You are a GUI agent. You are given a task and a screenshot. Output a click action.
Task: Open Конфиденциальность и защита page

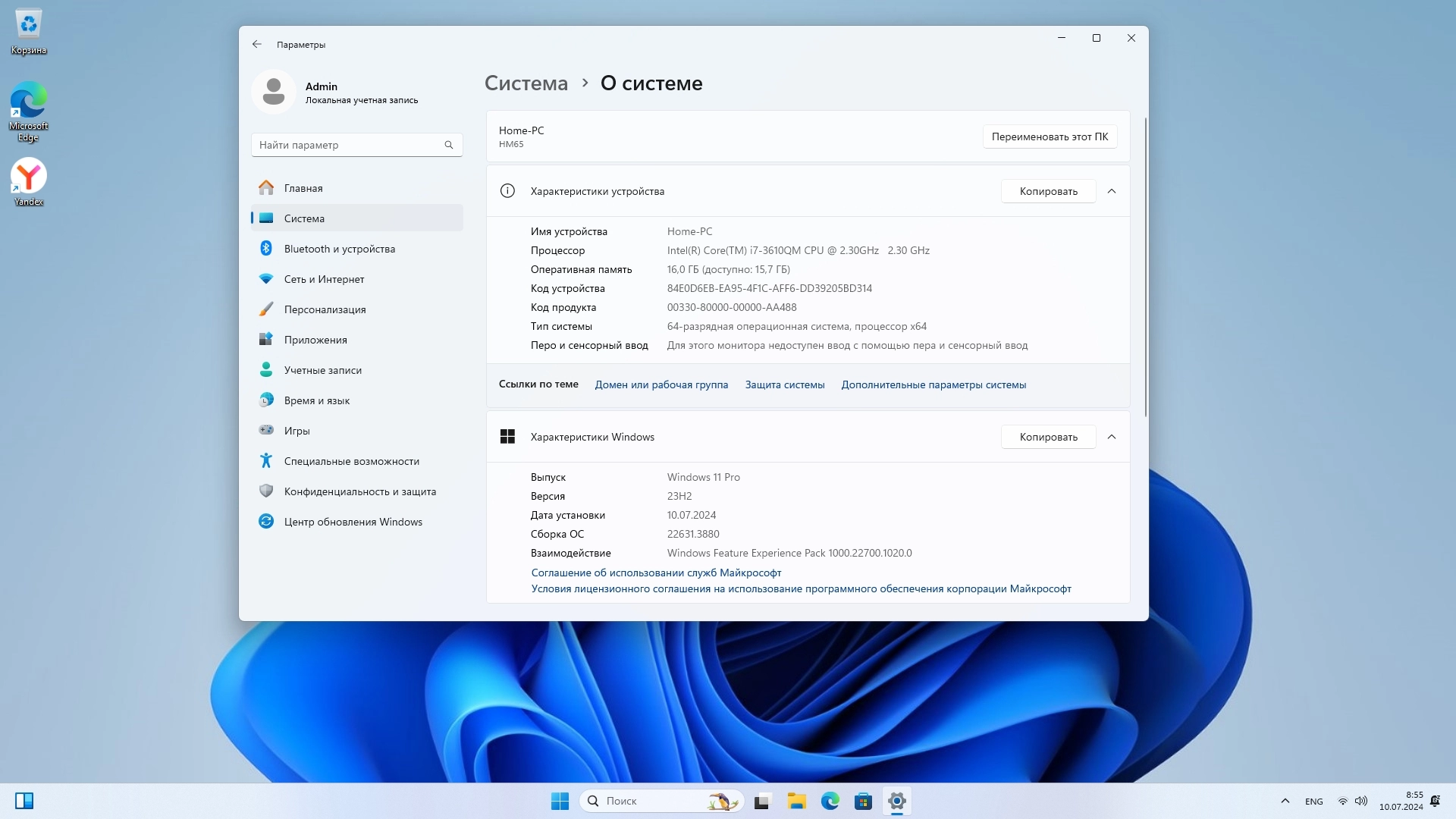point(359,491)
